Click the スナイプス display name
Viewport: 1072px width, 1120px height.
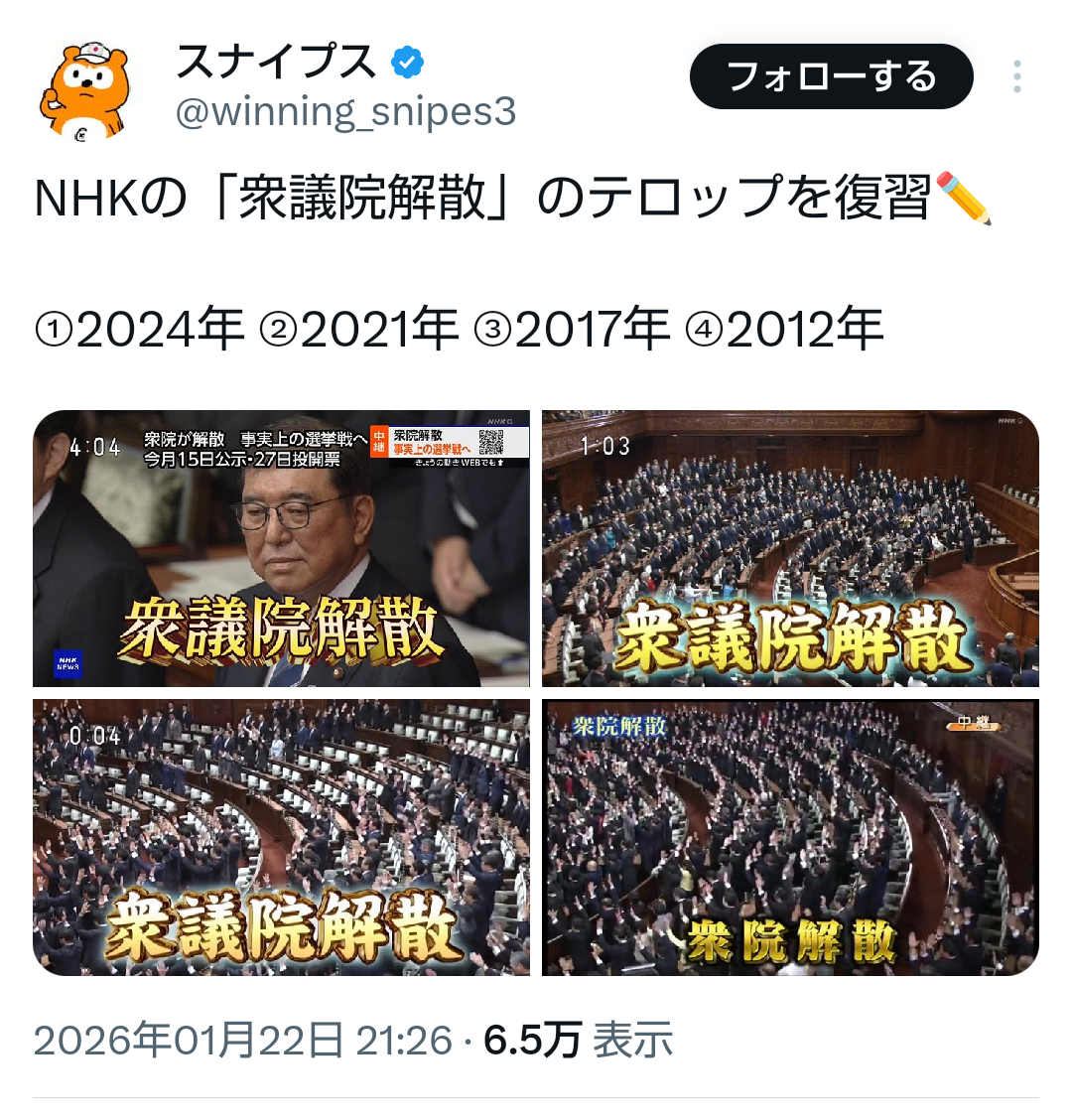pos(276,63)
